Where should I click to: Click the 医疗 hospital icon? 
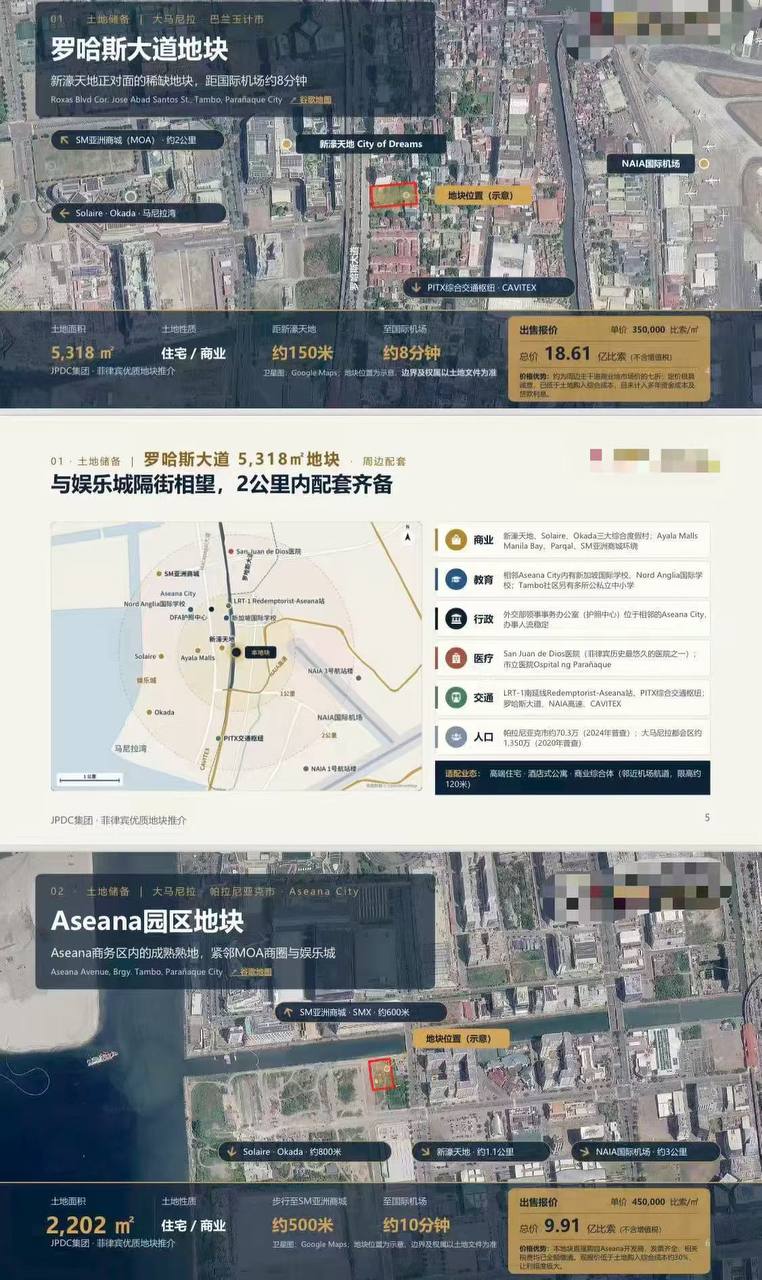pos(455,658)
